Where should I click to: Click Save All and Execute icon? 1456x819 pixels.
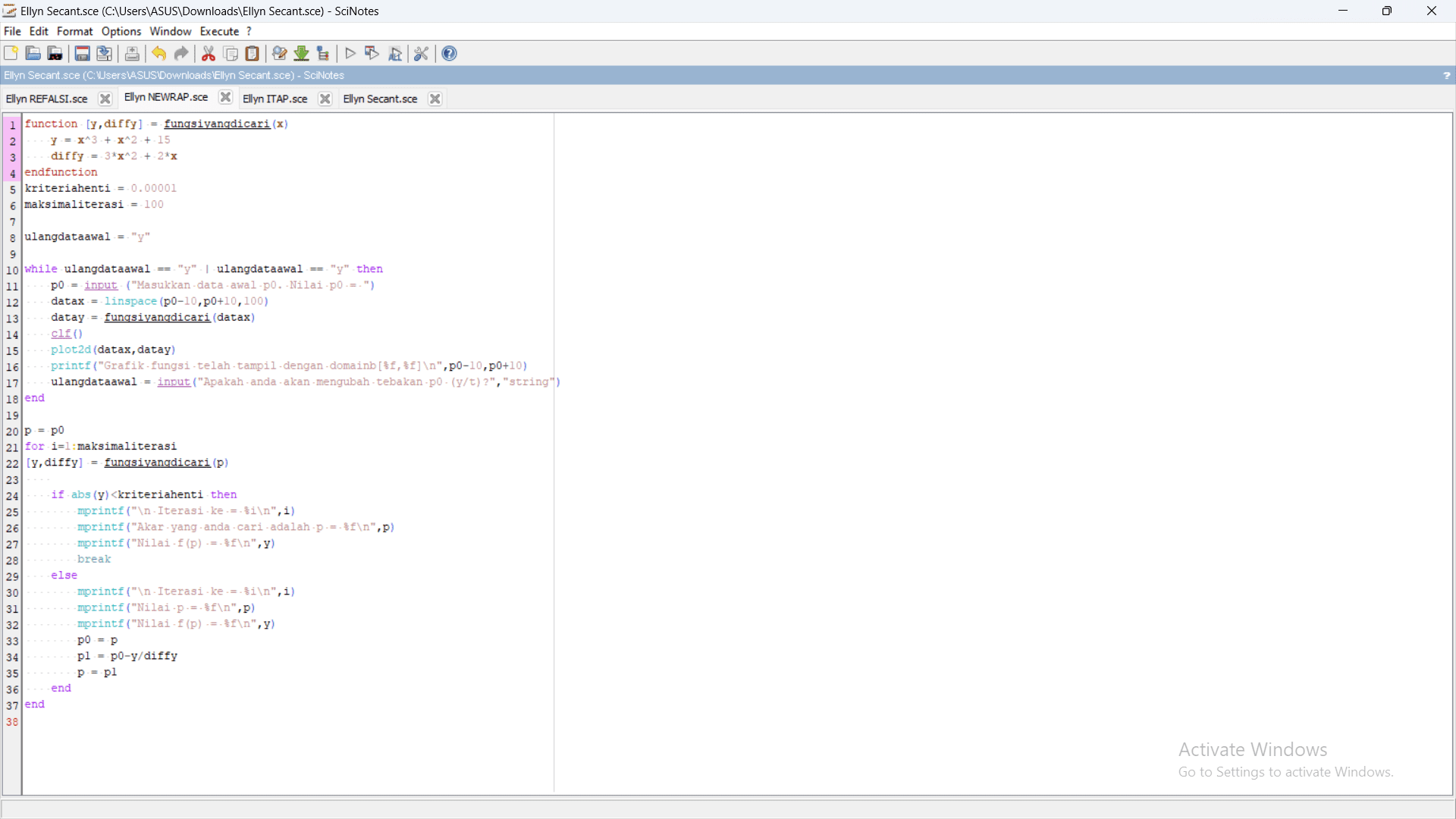(x=395, y=53)
